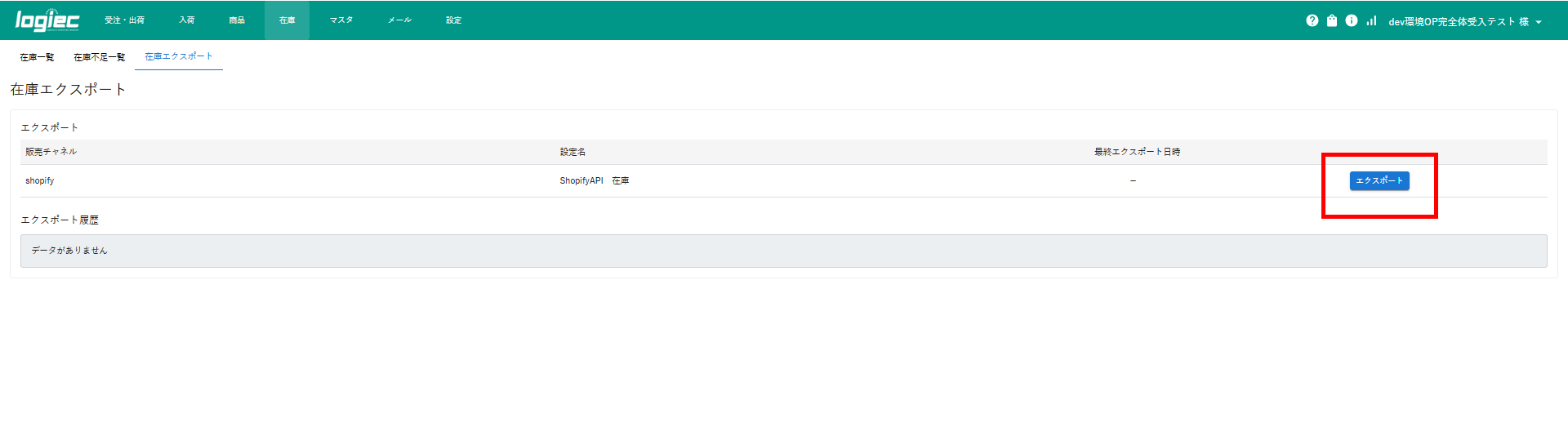This screenshot has width=1568, height=431.
Task: Open the 入荷 menu
Action: pos(187,20)
